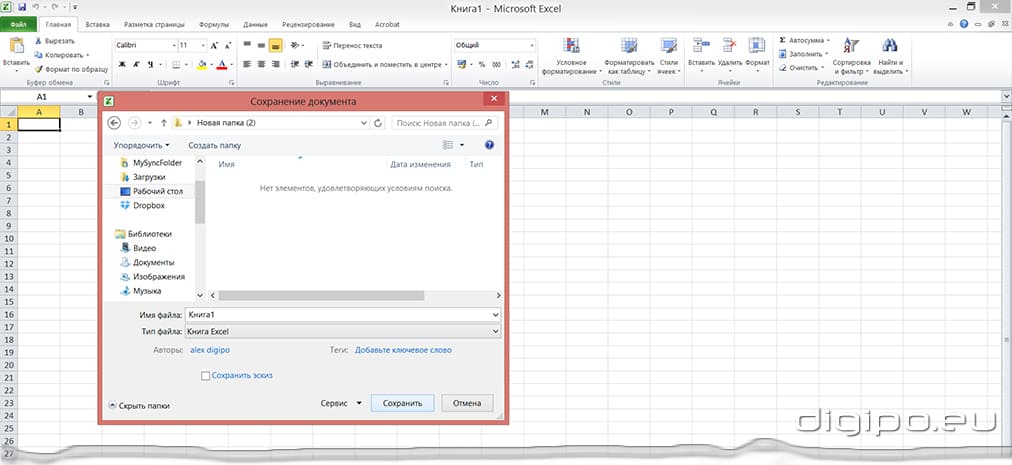The image size is (1012, 465).
Task: Click the 'Сохранить' button
Action: point(402,404)
